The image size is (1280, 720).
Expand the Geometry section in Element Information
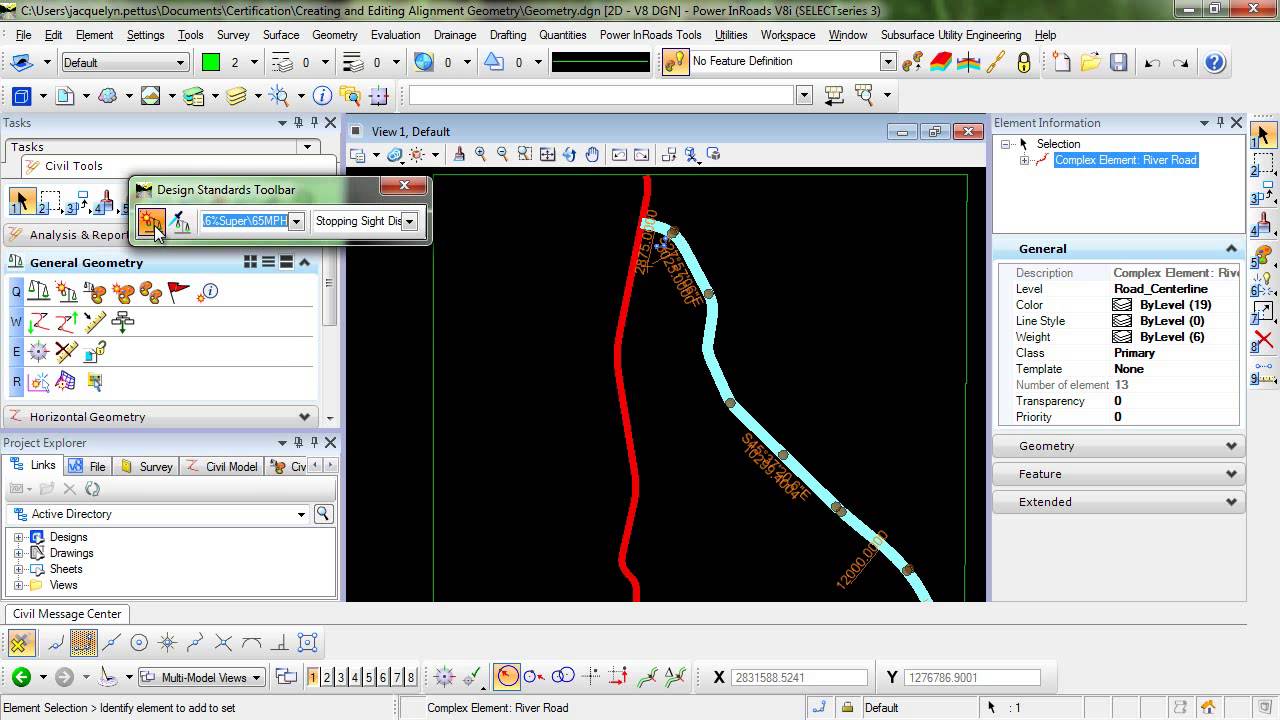tap(1119, 446)
